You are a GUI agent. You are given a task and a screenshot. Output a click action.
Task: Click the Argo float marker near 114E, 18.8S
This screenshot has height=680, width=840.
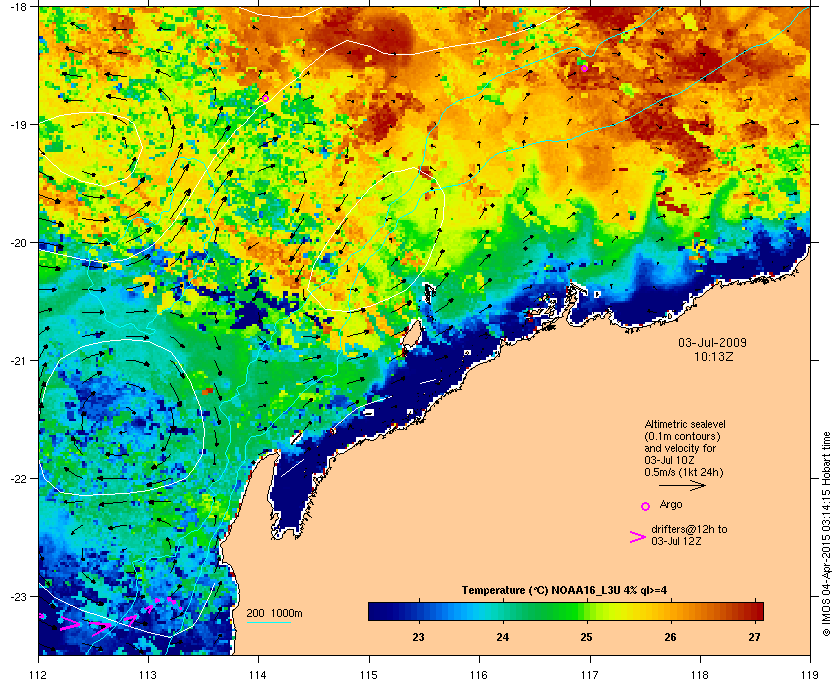[265, 98]
